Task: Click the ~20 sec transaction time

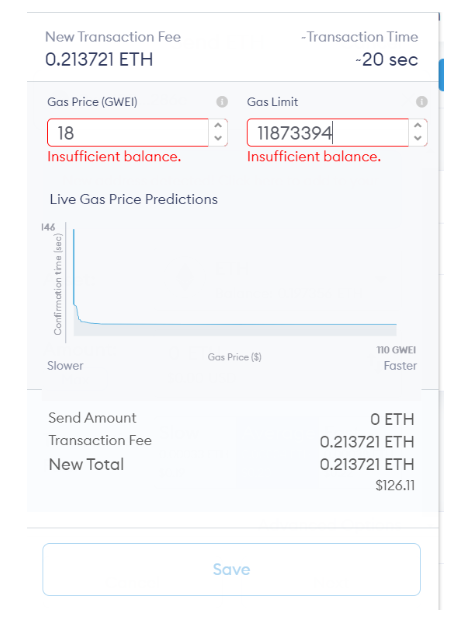Action: (387, 60)
